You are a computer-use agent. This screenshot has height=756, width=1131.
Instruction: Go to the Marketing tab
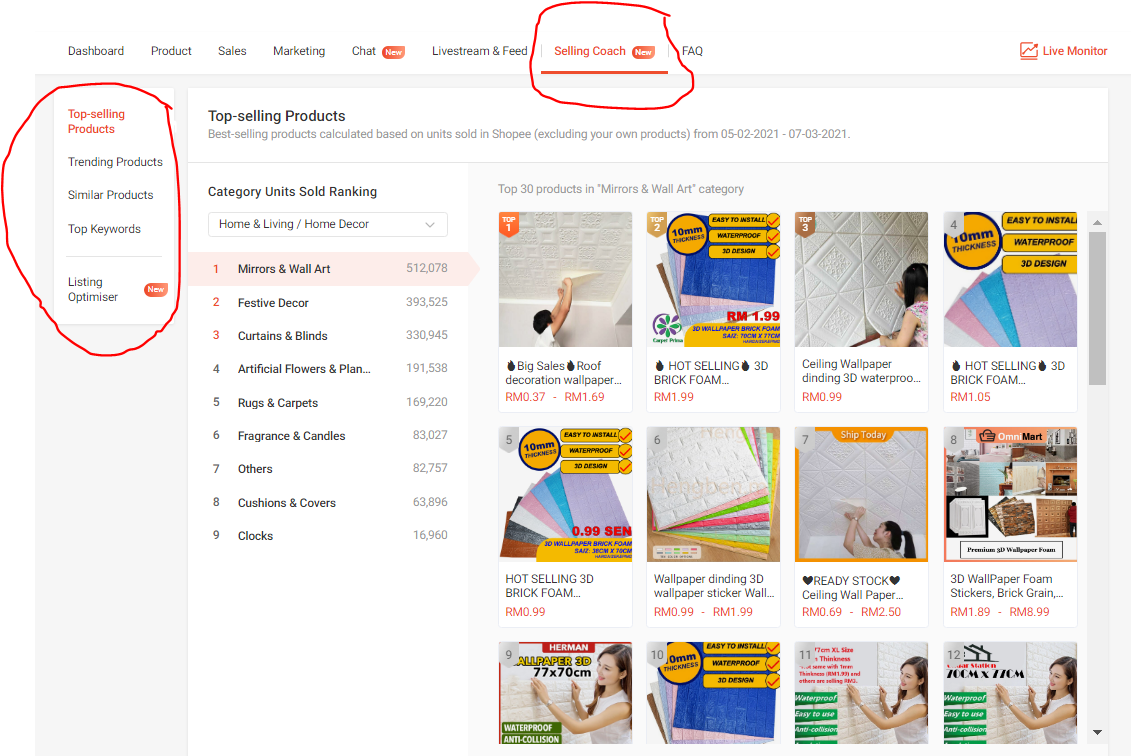[299, 51]
